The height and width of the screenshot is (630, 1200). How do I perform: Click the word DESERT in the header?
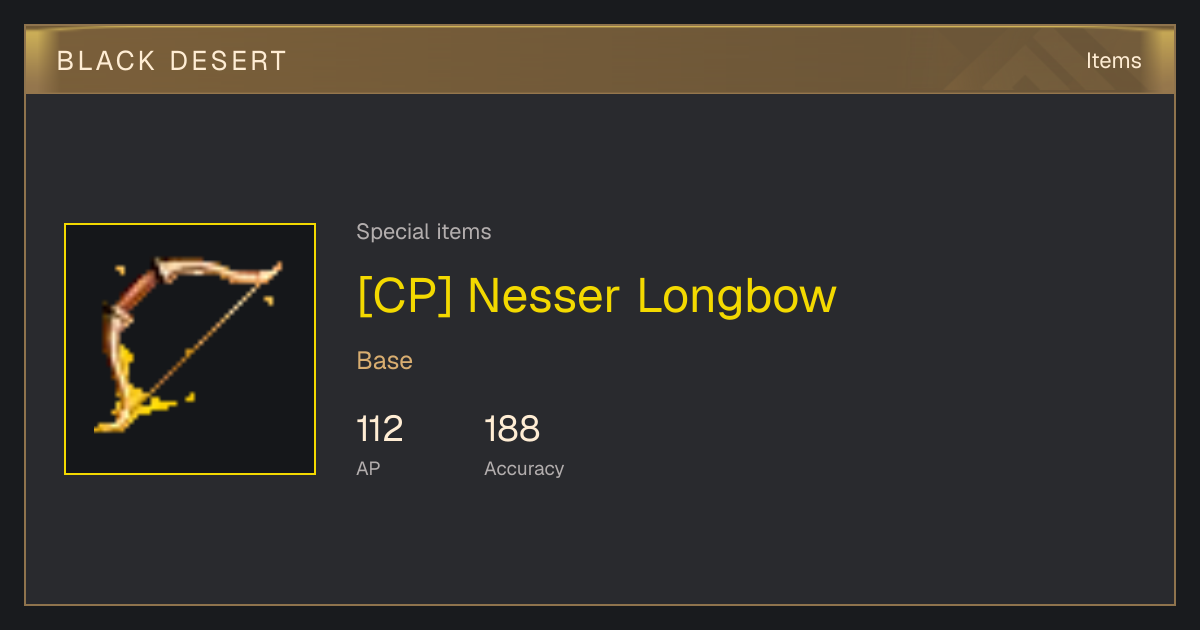coord(228,61)
